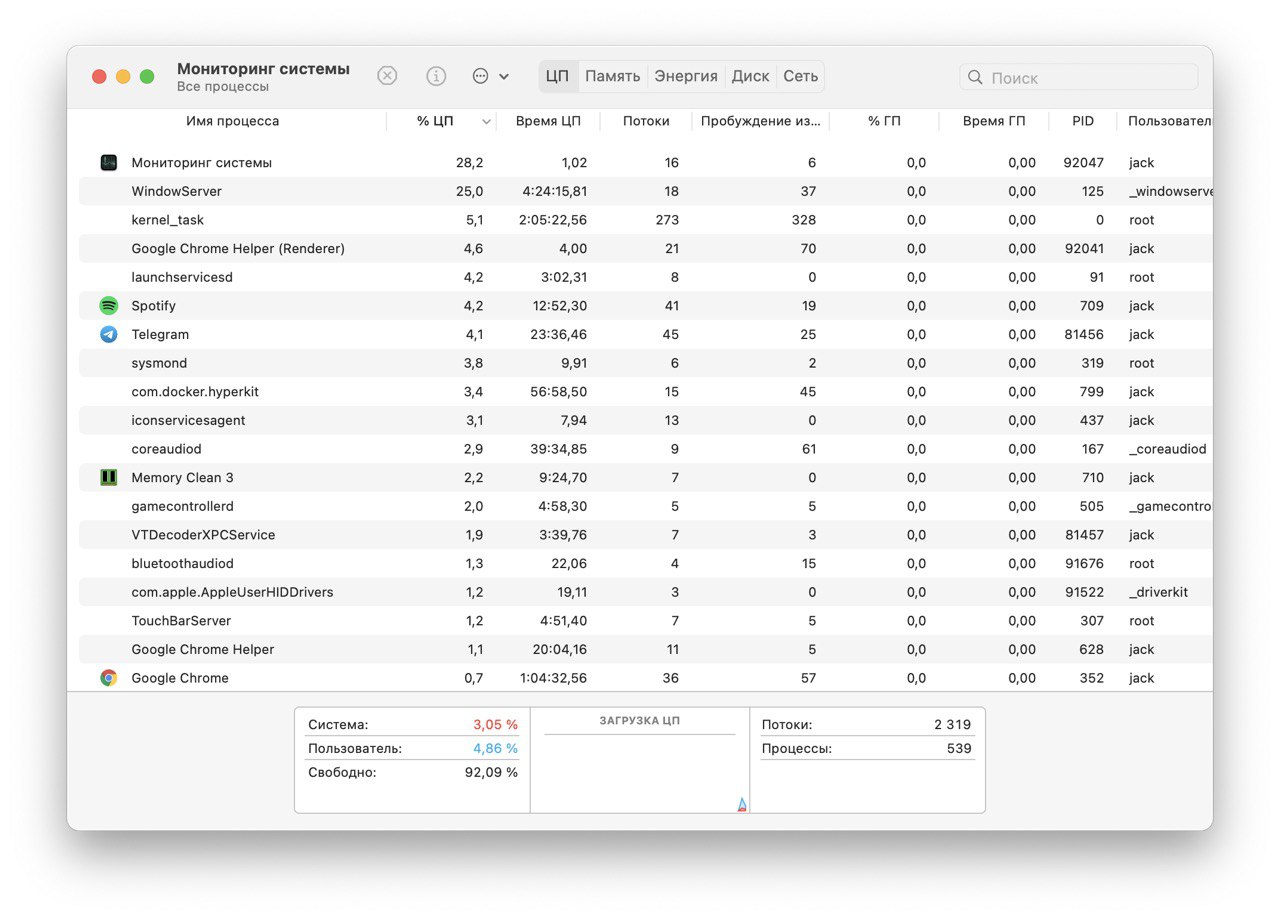
Task: Select the WindowServer process row
Action: click(646, 191)
